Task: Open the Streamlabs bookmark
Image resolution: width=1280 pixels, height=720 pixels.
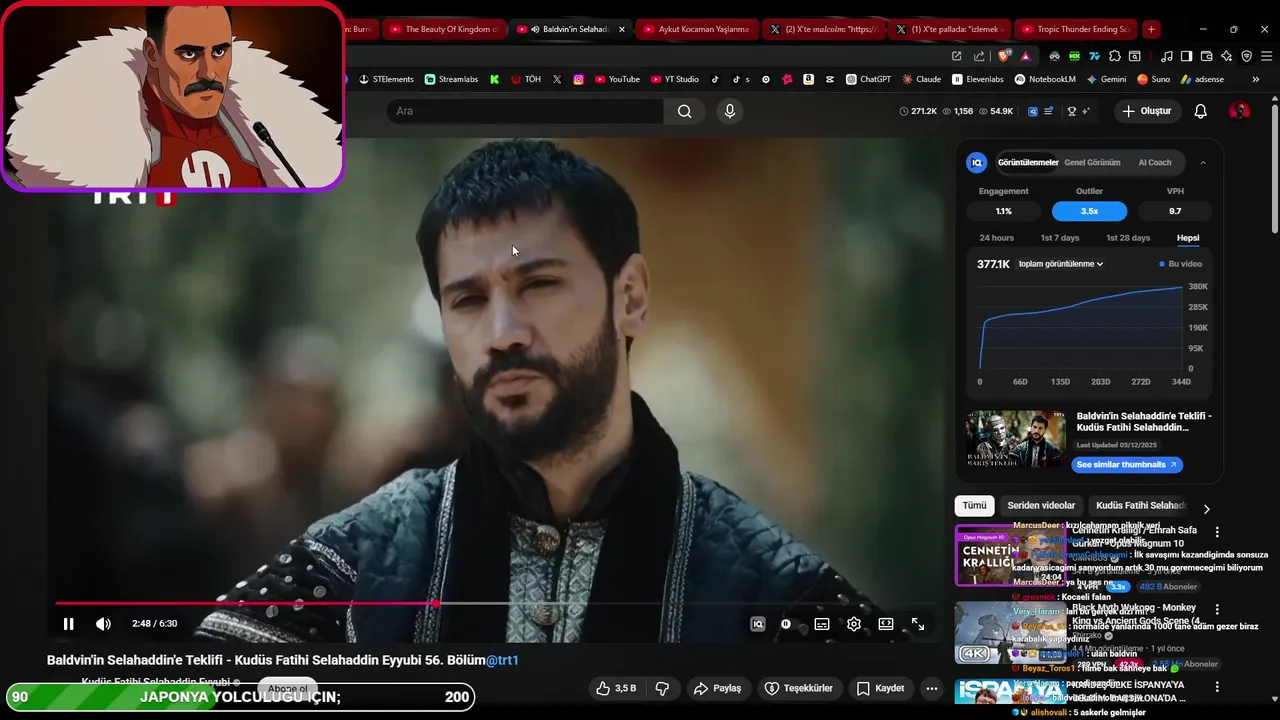Action: pyautogui.click(x=451, y=79)
